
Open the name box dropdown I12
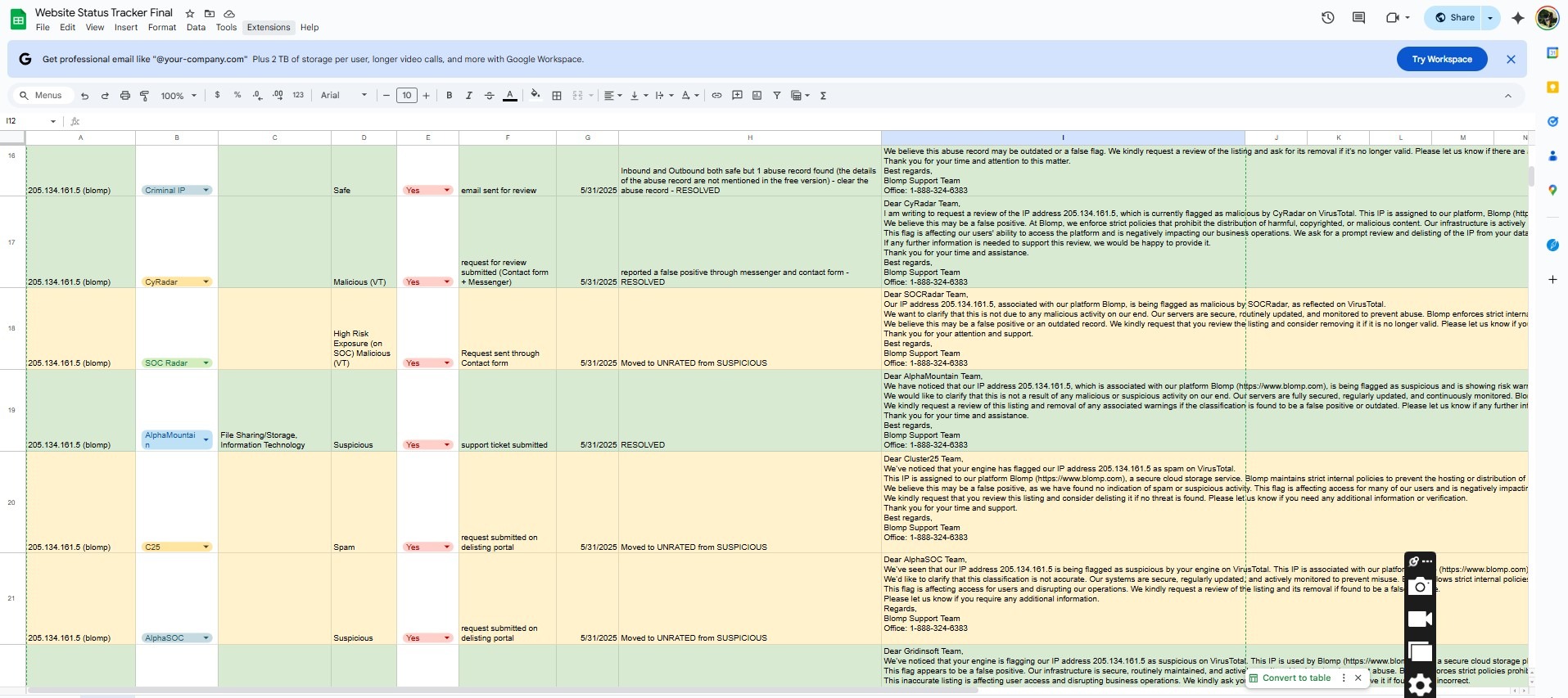click(53, 121)
